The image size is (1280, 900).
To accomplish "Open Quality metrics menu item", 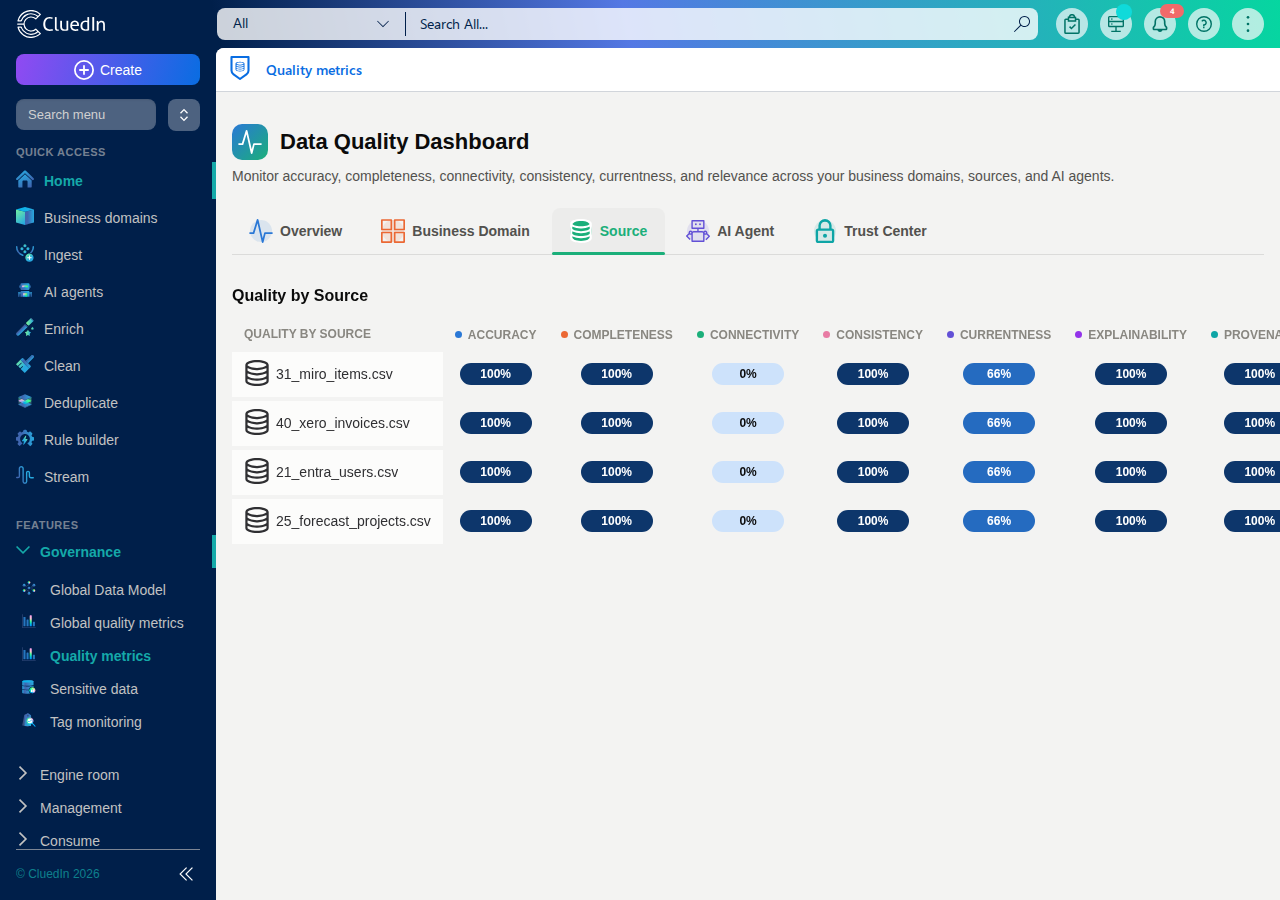I will 100,656.
